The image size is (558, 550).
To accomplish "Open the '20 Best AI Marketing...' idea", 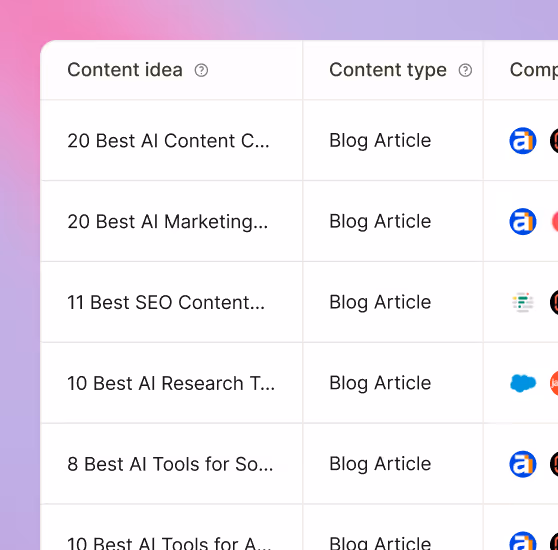I will (x=168, y=221).
